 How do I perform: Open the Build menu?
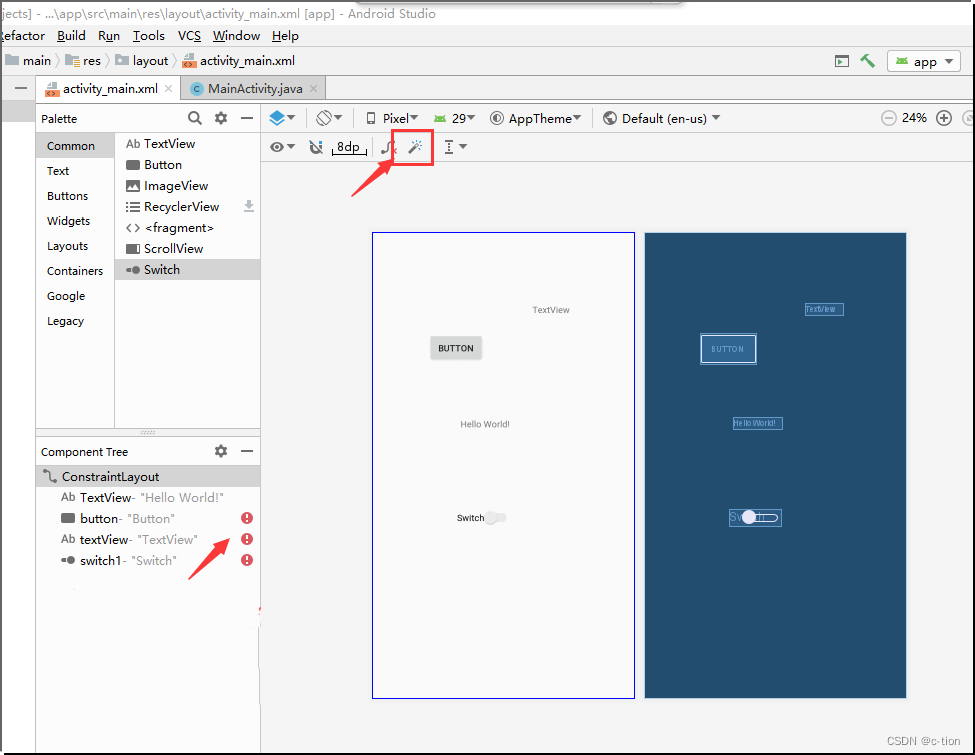[x=71, y=35]
